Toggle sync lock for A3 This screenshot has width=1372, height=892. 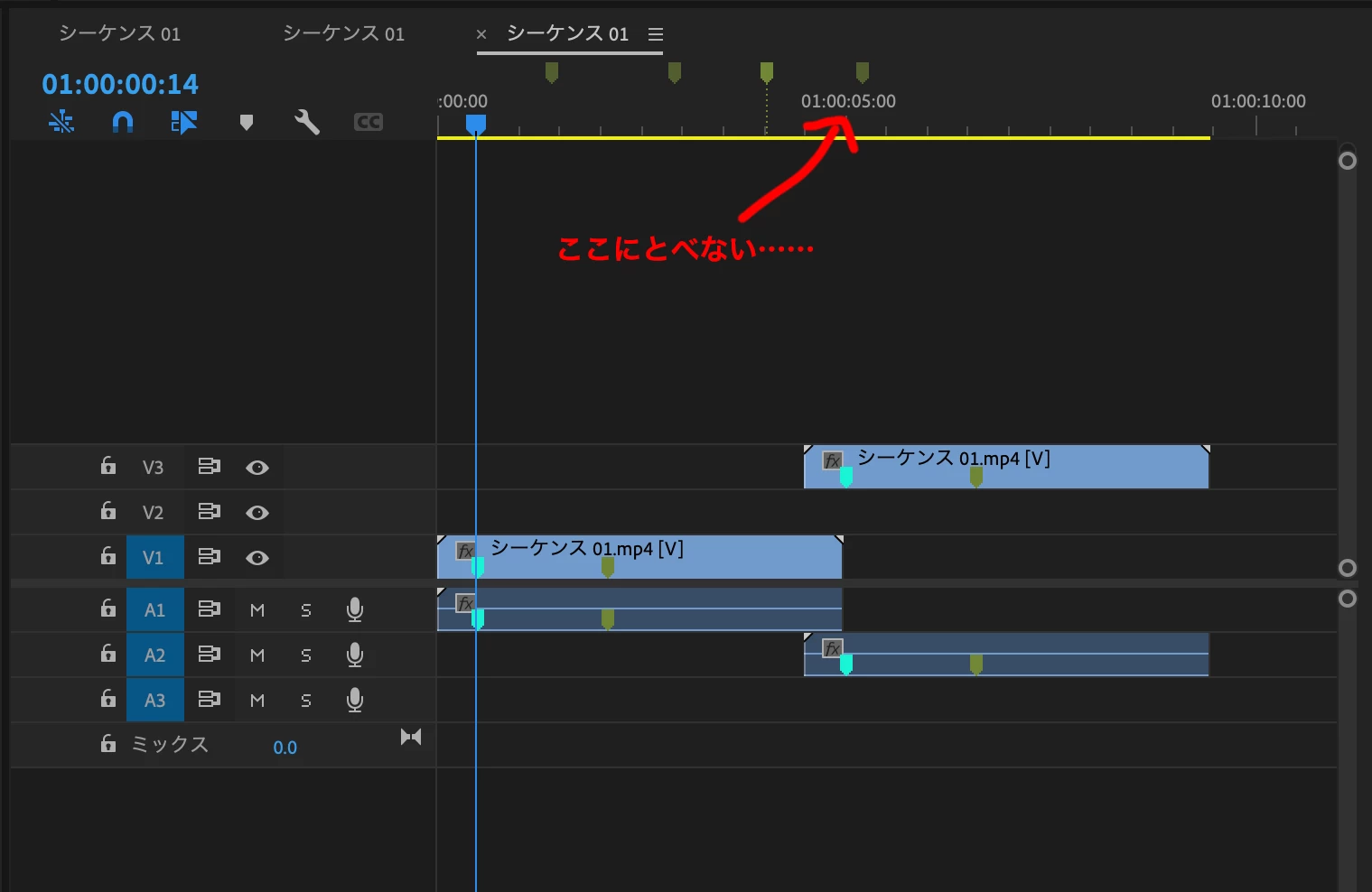[x=210, y=700]
